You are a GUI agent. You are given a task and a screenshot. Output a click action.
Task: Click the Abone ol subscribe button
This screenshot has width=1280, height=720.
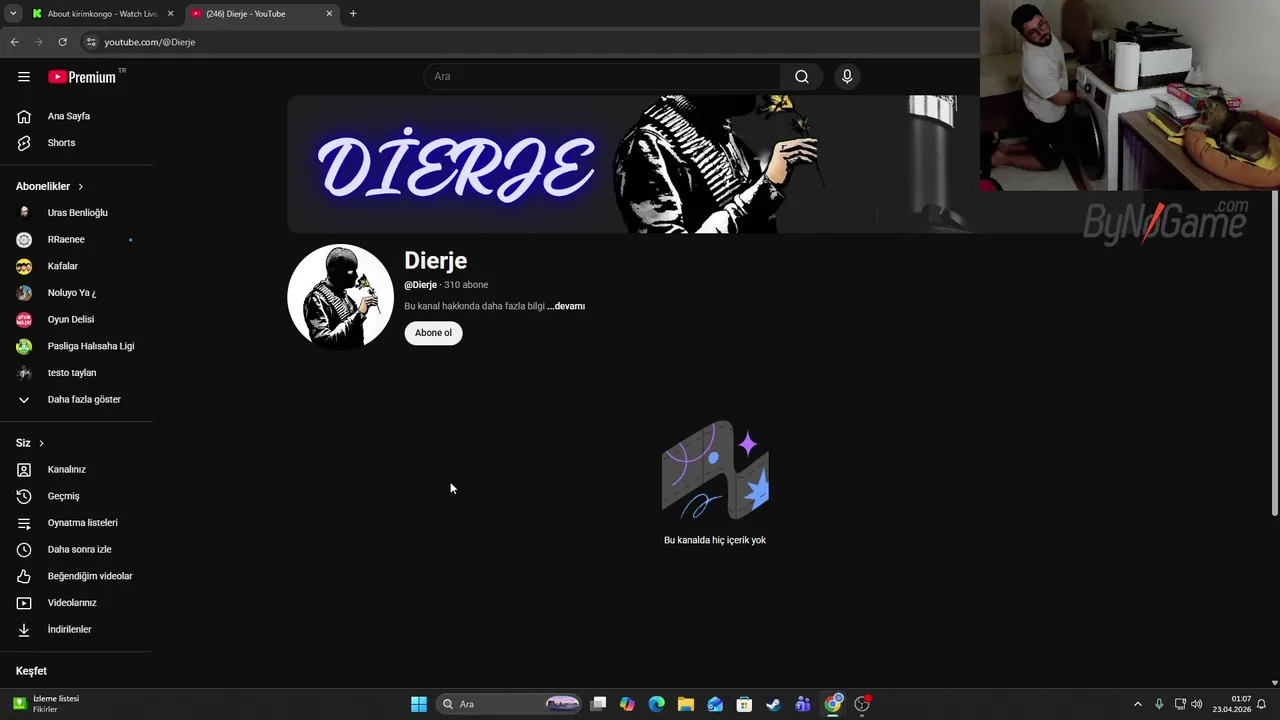pyautogui.click(x=433, y=333)
